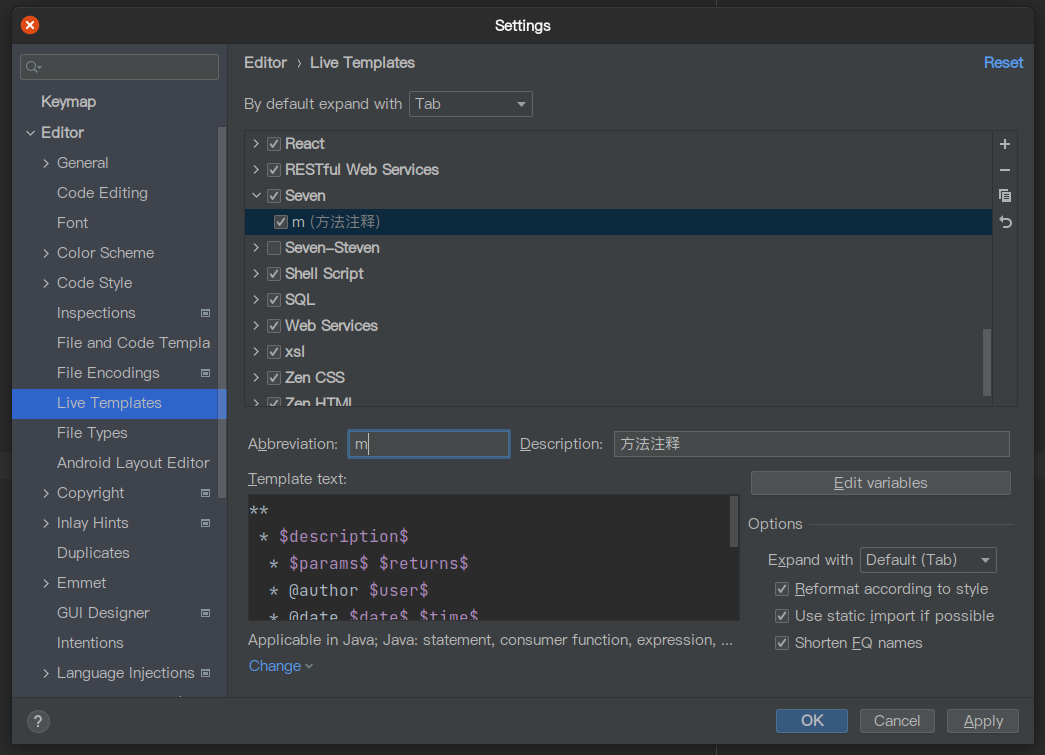Click the Apply button
The height and width of the screenshot is (755, 1045).
[983, 721]
